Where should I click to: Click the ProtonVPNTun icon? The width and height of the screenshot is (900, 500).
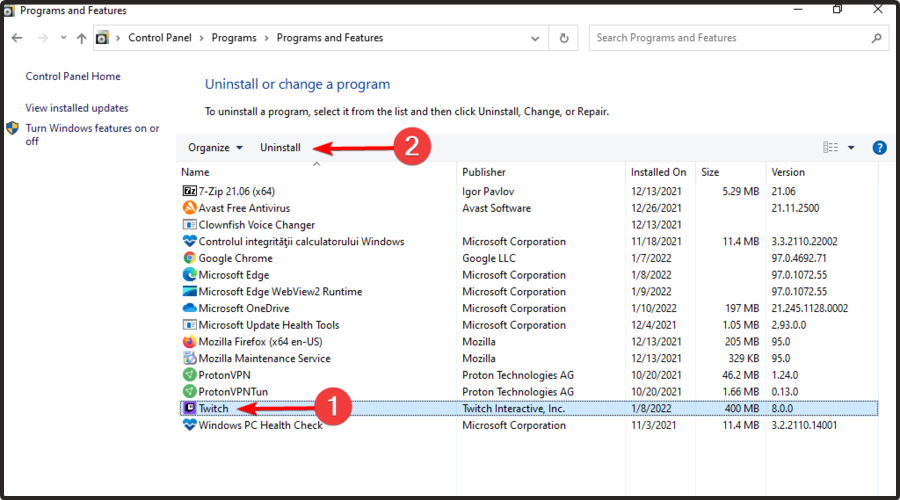[x=189, y=392]
